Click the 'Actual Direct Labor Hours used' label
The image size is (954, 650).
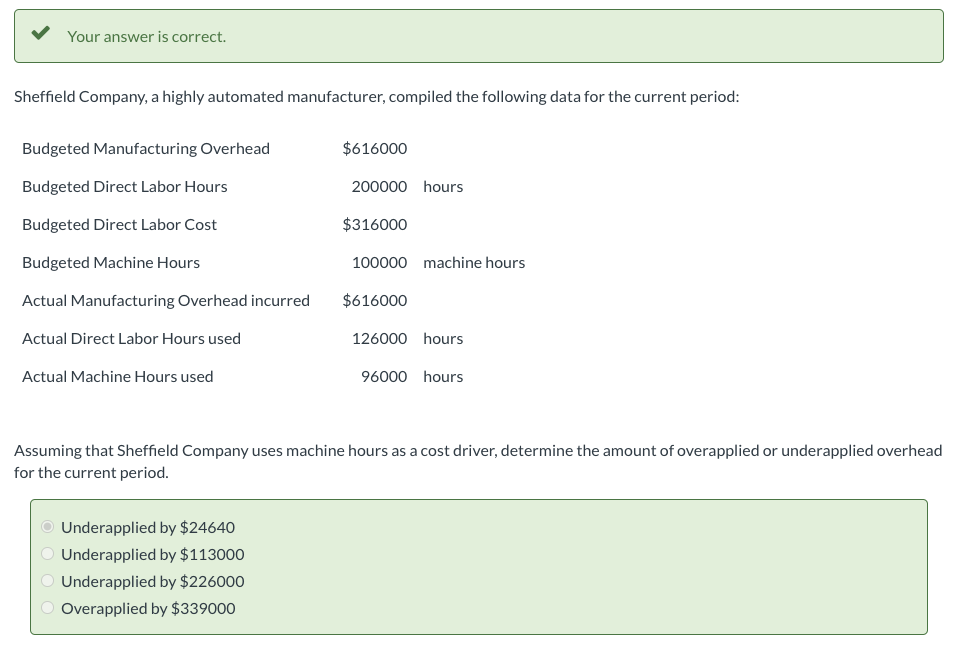131,338
